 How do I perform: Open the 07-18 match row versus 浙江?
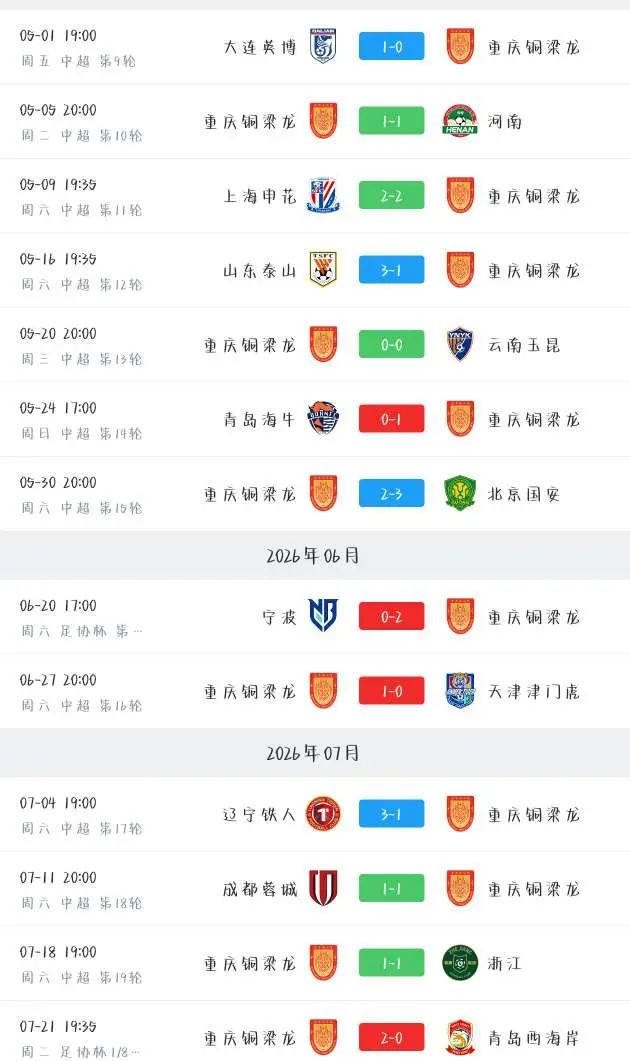[x=315, y=963]
